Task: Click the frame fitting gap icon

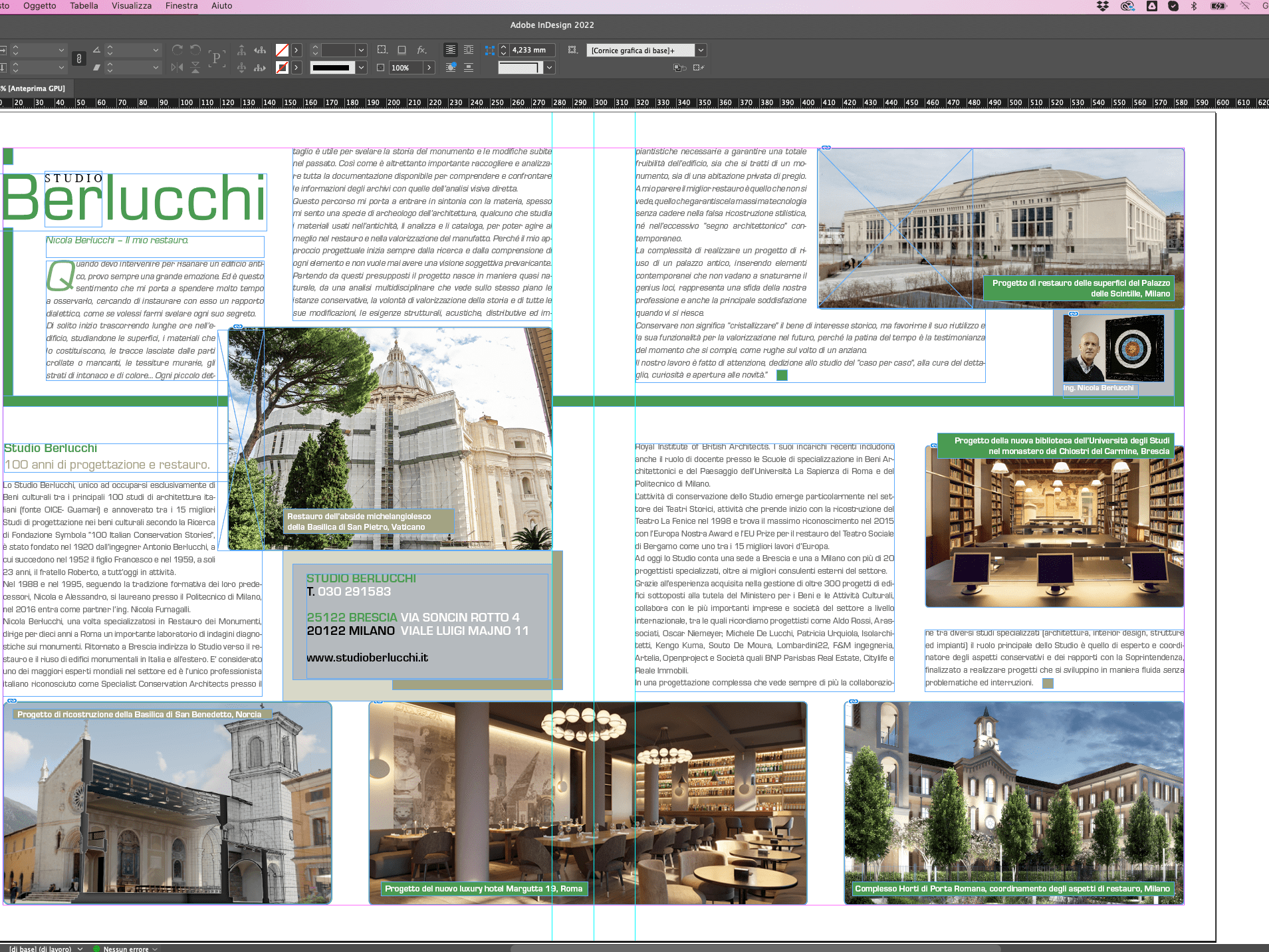Action: 490,50
